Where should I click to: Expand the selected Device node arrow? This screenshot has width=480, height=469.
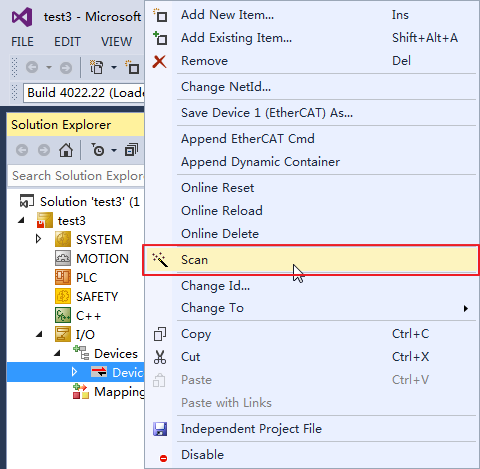click(x=74, y=372)
